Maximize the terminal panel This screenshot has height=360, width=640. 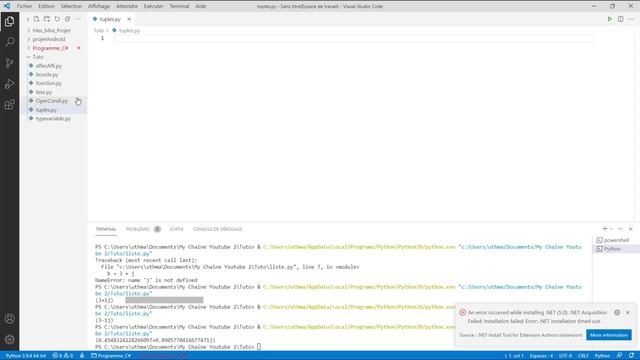[620, 229]
